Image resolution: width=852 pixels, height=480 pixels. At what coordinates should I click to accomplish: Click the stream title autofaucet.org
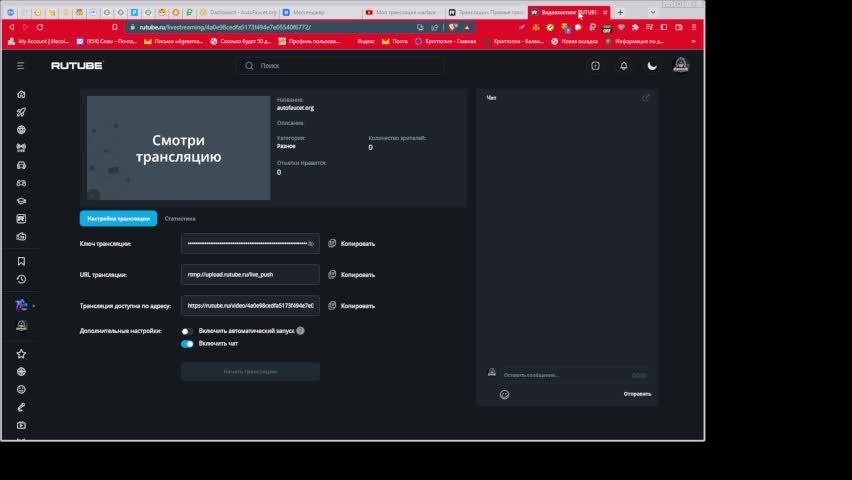click(x=296, y=108)
